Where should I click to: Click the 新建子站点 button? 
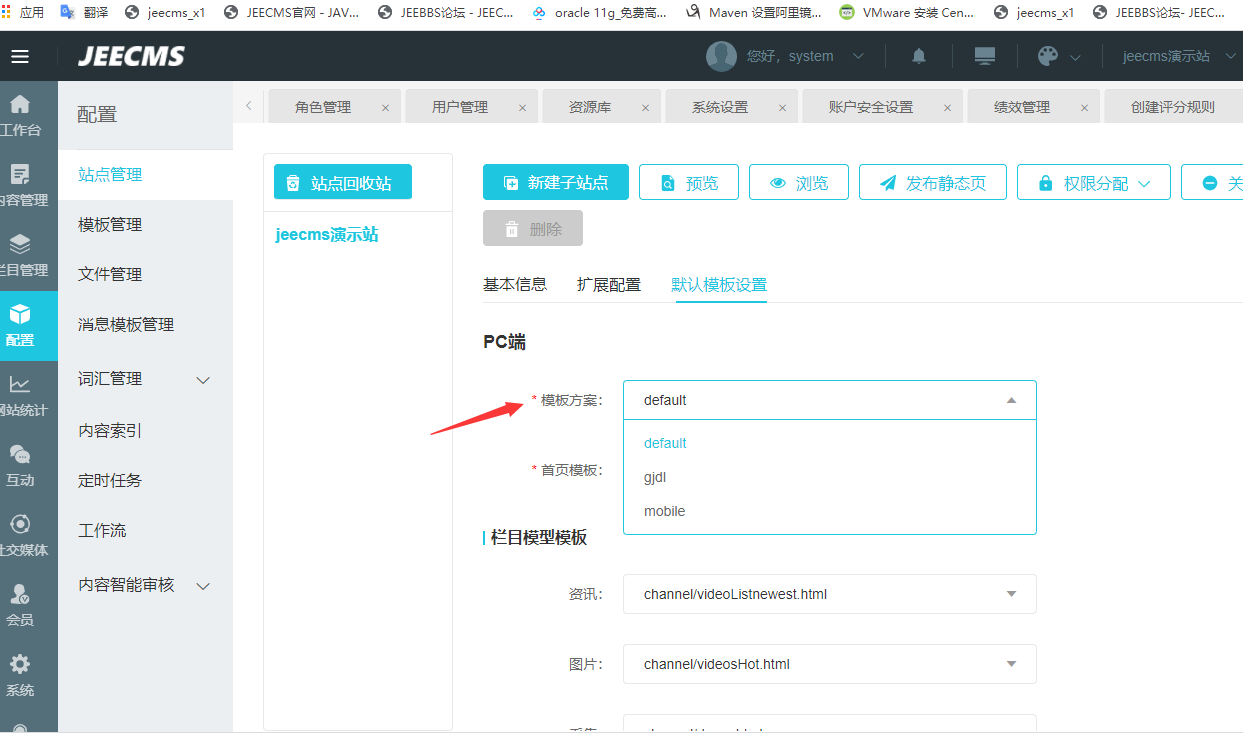pos(555,183)
